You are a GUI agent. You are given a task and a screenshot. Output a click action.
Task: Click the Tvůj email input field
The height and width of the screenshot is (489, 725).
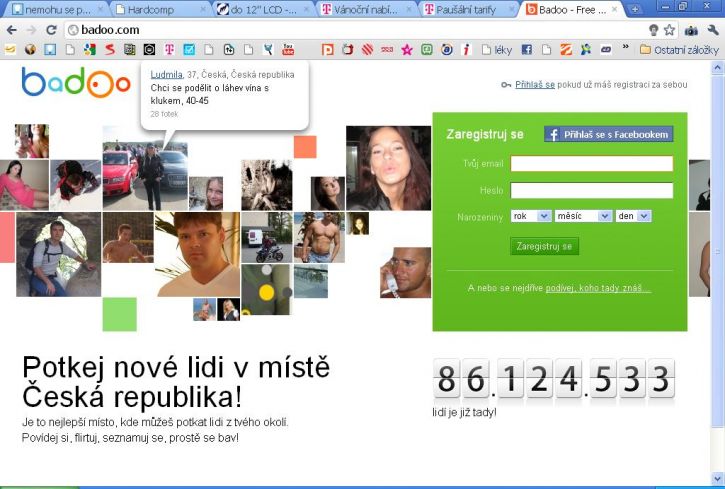click(591, 164)
